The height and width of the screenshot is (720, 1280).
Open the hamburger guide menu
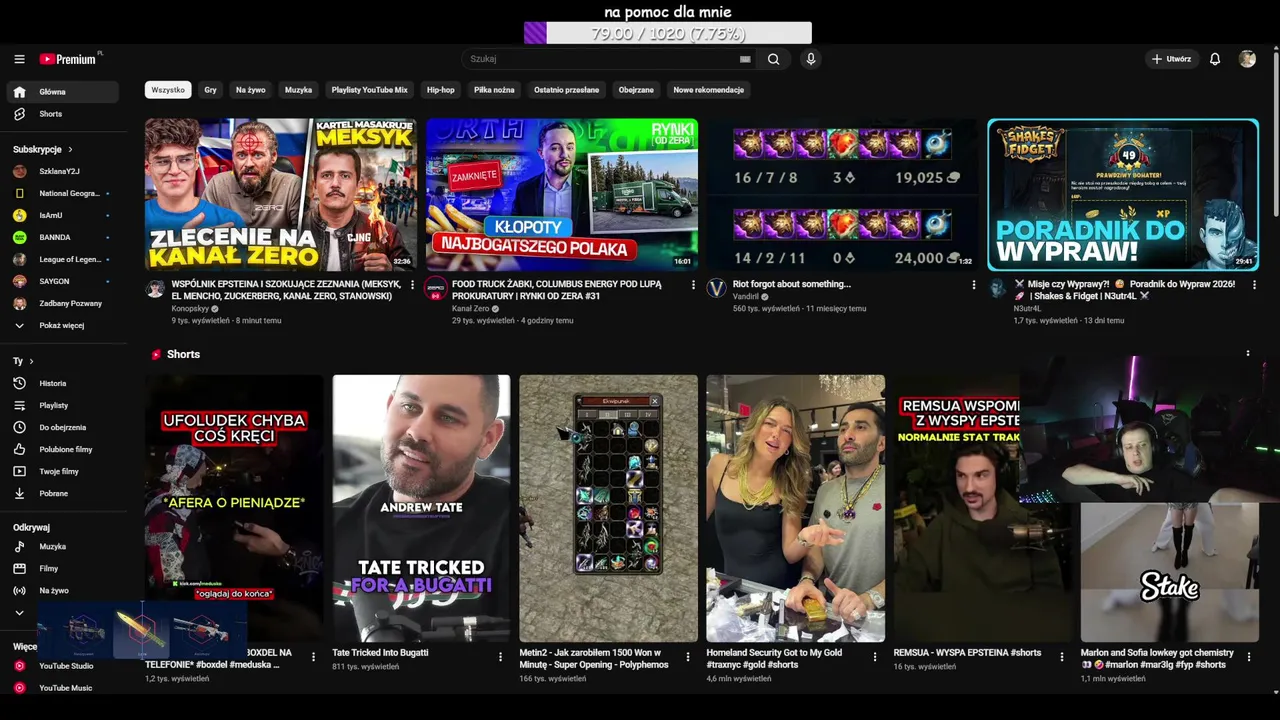coord(19,59)
